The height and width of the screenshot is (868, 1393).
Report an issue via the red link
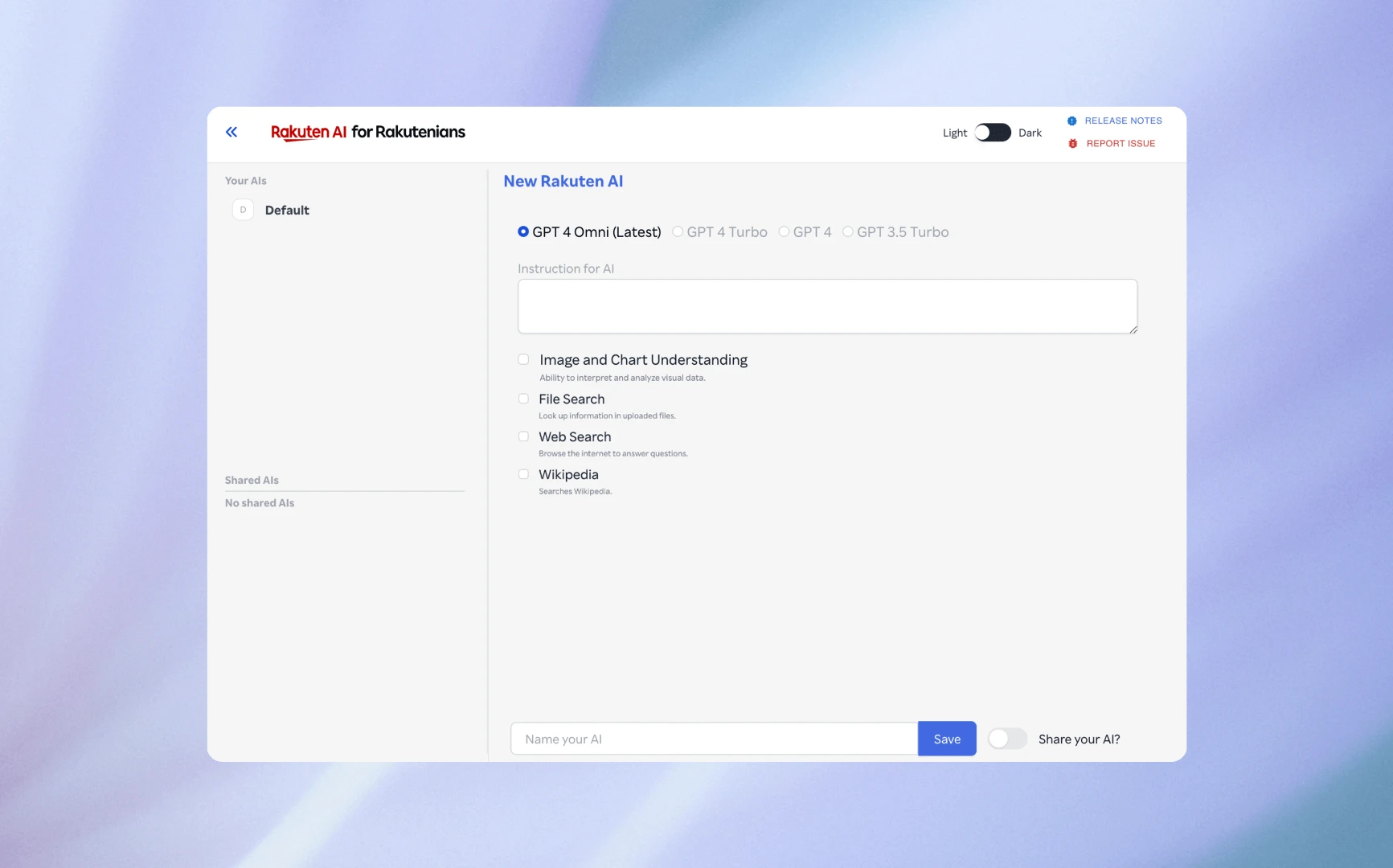[1121, 143]
